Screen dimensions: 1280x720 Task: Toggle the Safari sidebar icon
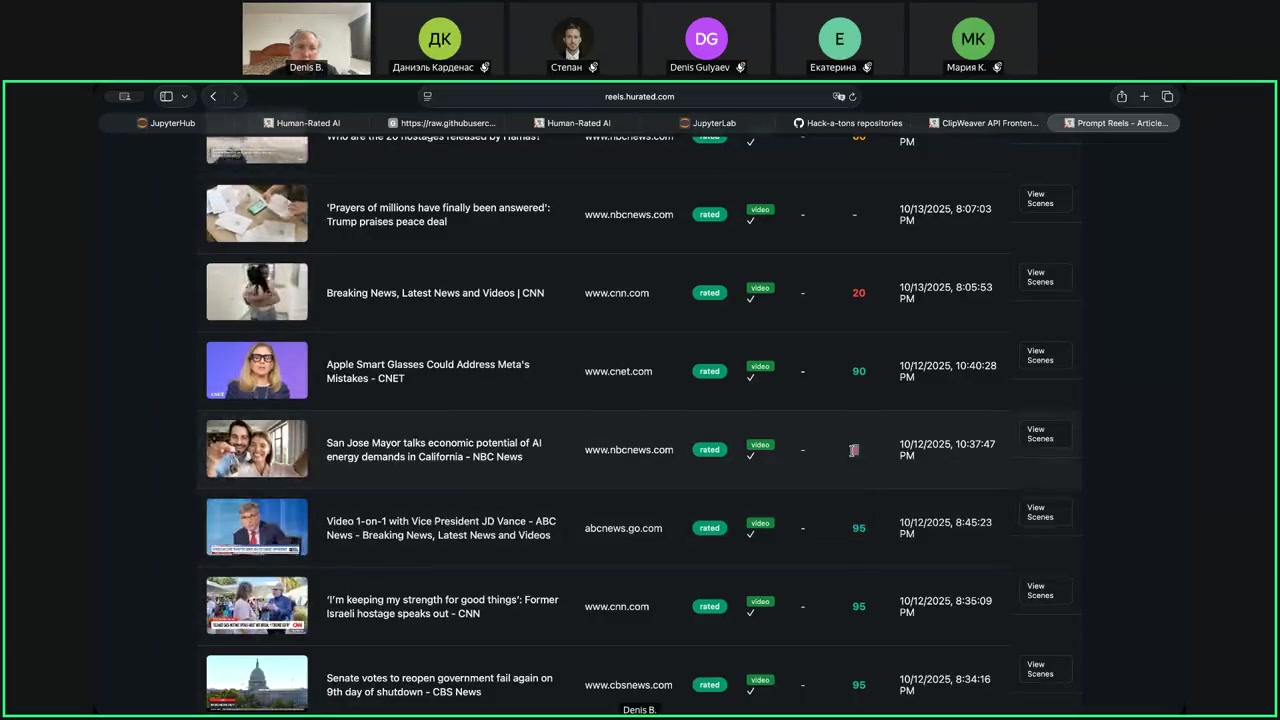point(166,97)
